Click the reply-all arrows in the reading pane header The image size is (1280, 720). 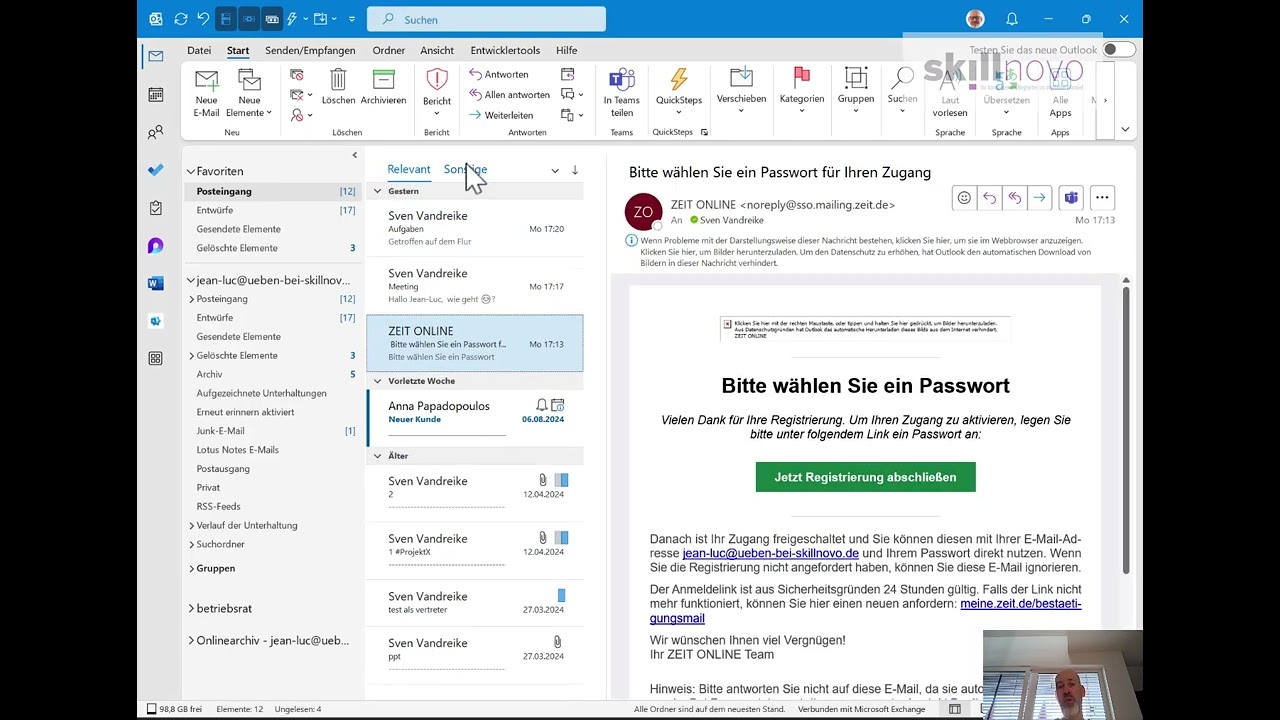click(x=1014, y=198)
